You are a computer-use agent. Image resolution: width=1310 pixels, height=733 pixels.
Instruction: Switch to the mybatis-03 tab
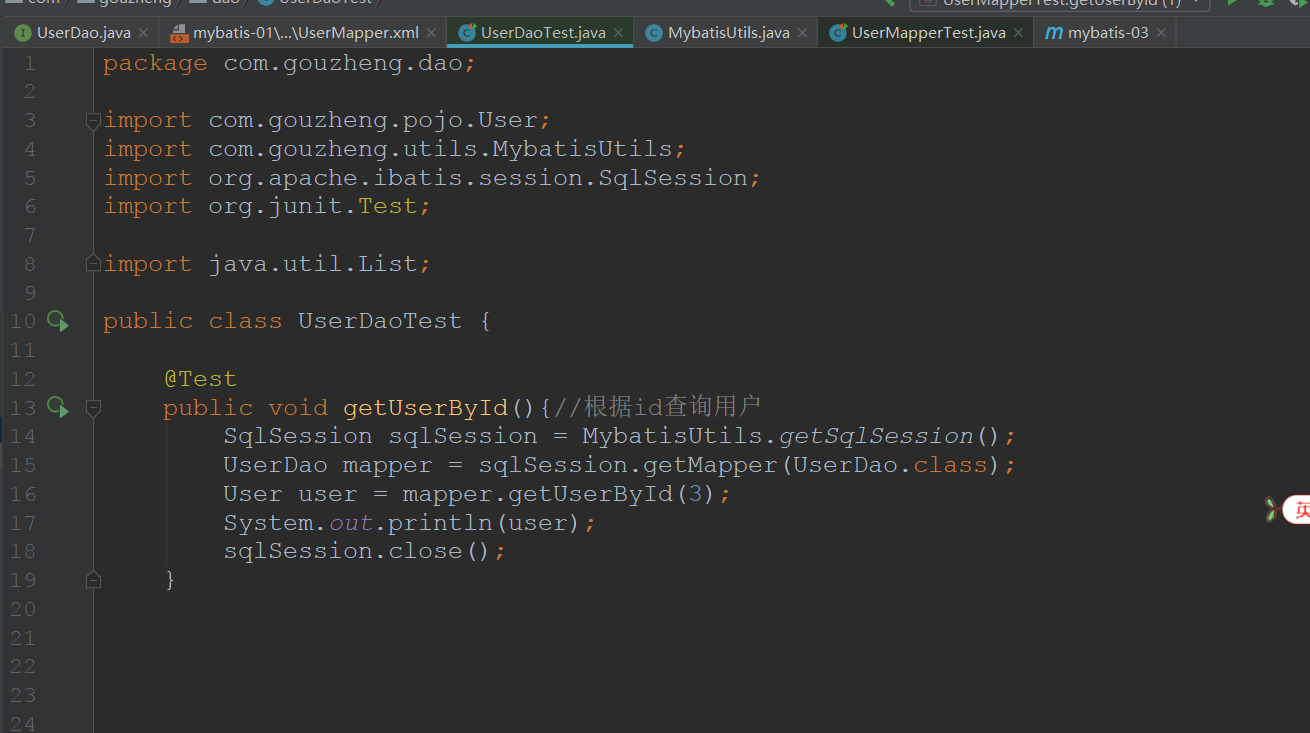coord(1108,33)
